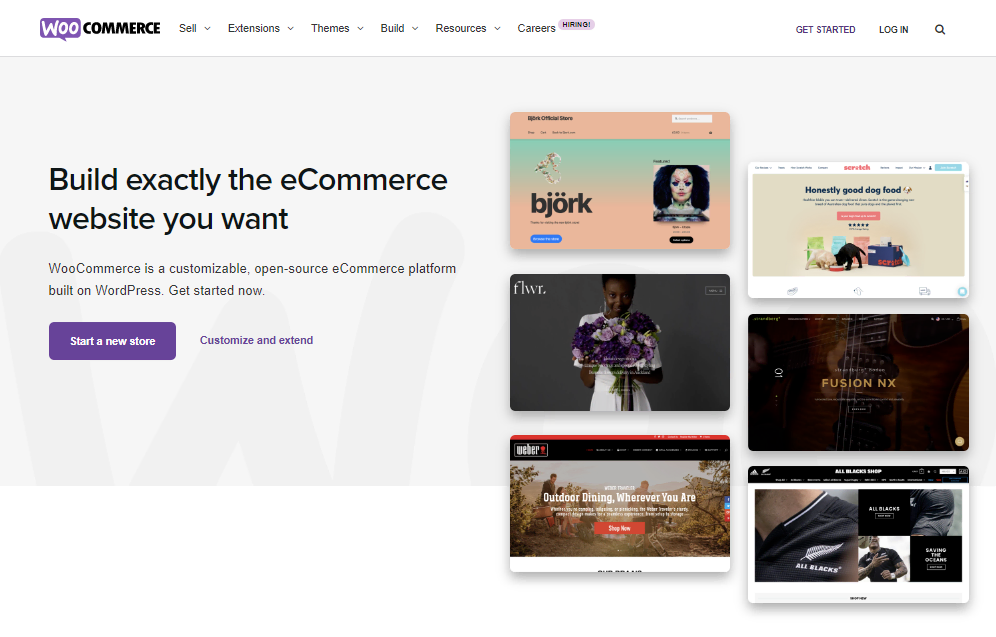996x637 pixels.
Task: Open the scratch dog food showcase thumbnail
Action: click(x=858, y=230)
